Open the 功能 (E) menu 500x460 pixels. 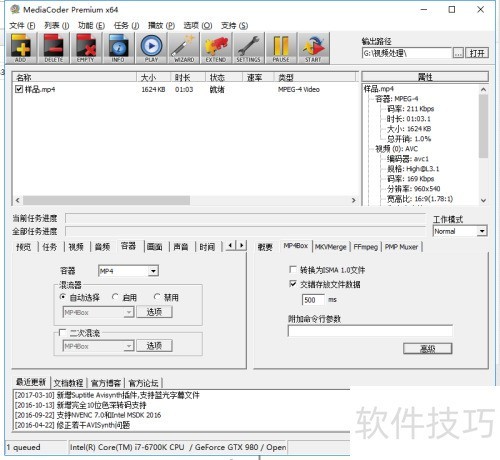pyautogui.click(x=91, y=25)
